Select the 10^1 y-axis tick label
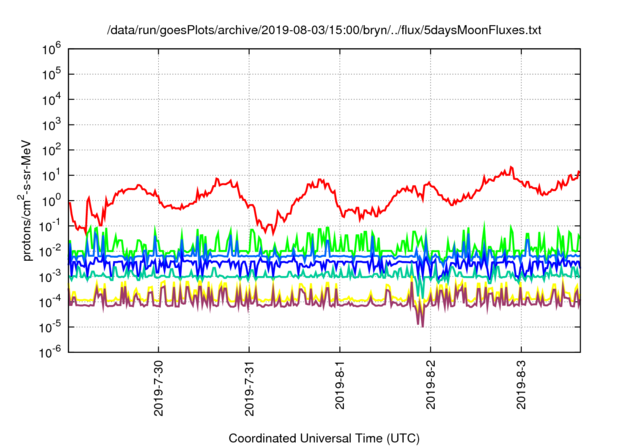Viewport: 640px width, 448px height. click(x=51, y=176)
